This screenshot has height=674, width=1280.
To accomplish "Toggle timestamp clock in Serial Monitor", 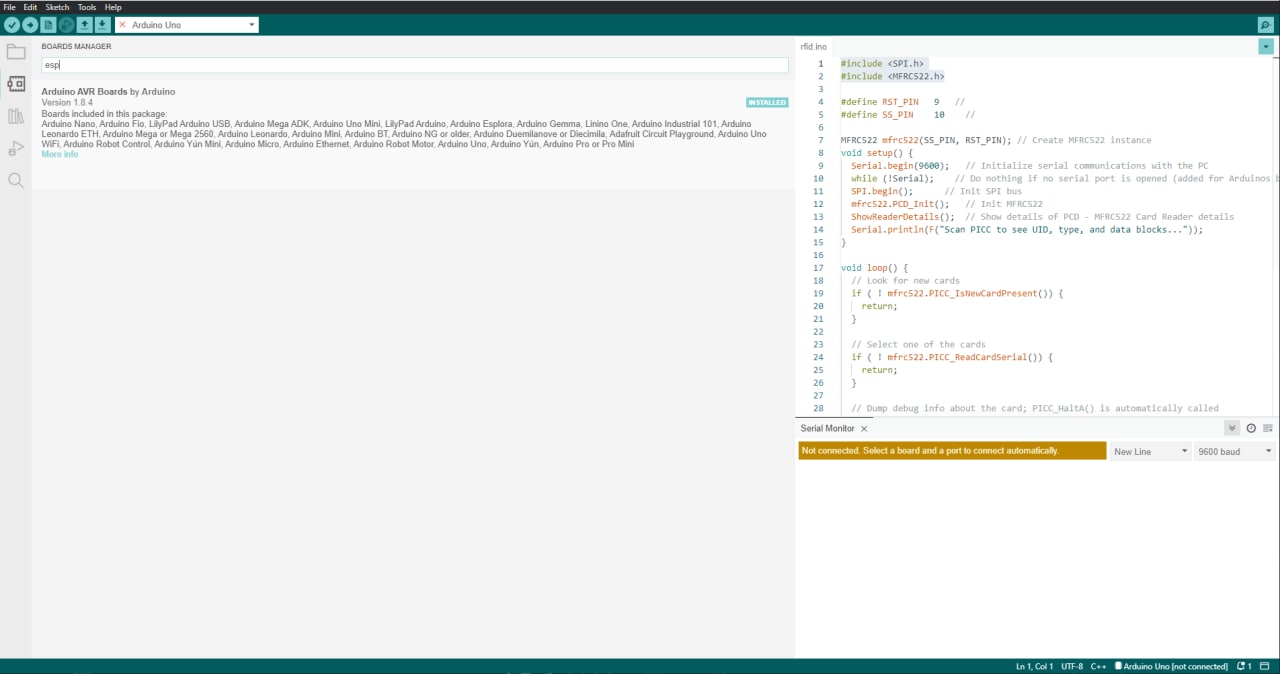I will pos(1250,428).
